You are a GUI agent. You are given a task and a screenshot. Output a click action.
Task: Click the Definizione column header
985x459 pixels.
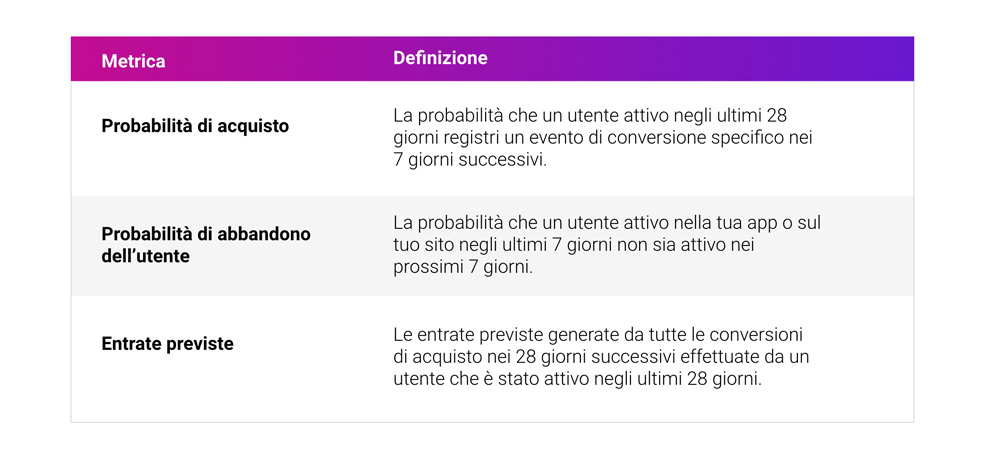pyautogui.click(x=440, y=58)
